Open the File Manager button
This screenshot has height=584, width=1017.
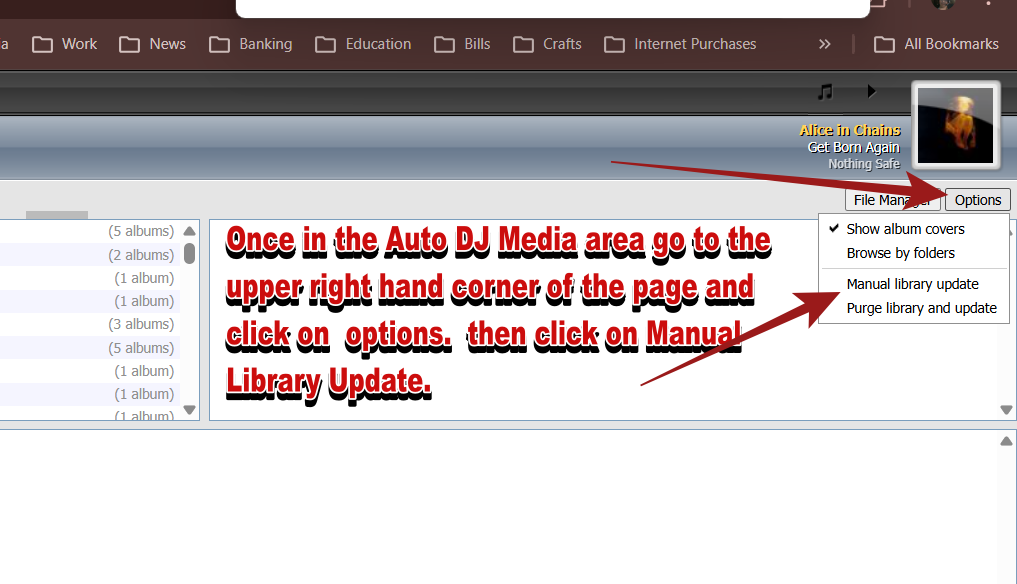(892, 200)
